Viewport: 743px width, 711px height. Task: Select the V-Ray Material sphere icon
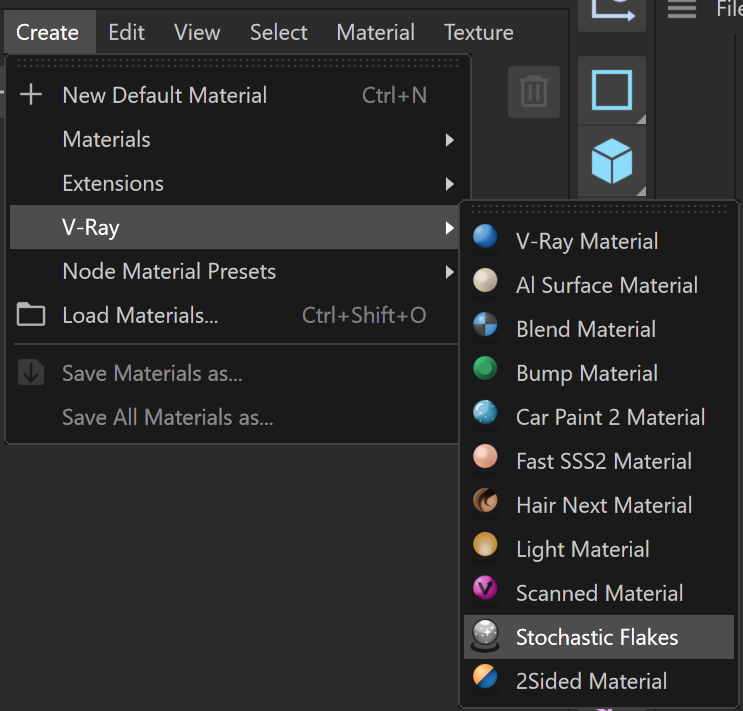[x=485, y=237]
